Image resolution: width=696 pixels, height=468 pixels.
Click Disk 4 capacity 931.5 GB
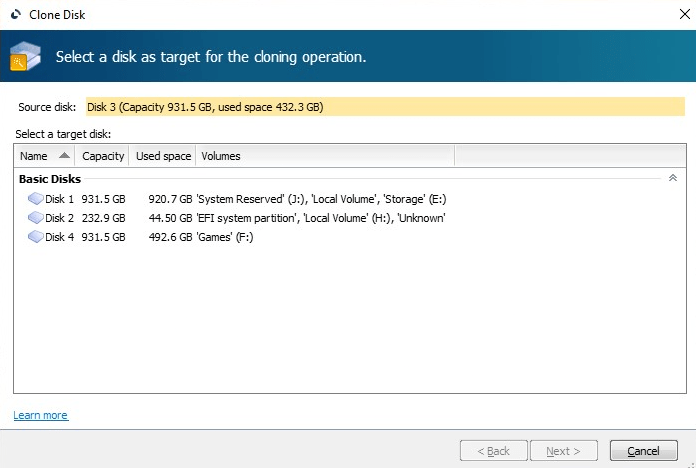pyautogui.click(x=103, y=237)
